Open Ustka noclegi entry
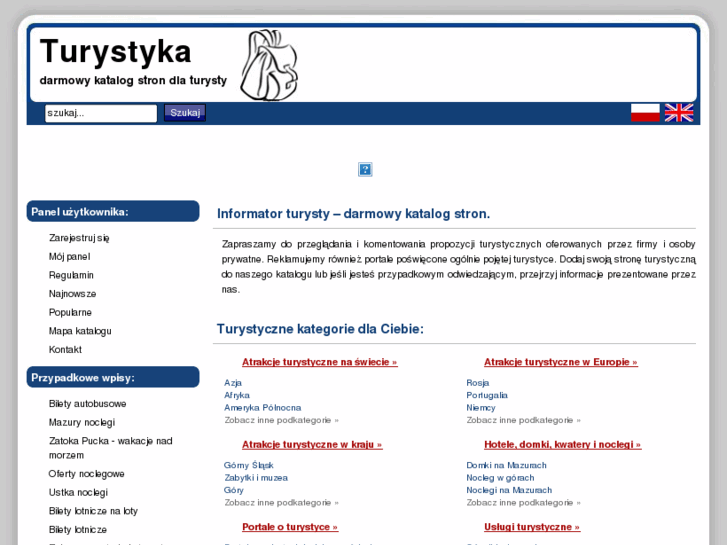The width and height of the screenshot is (727, 545). (x=78, y=492)
